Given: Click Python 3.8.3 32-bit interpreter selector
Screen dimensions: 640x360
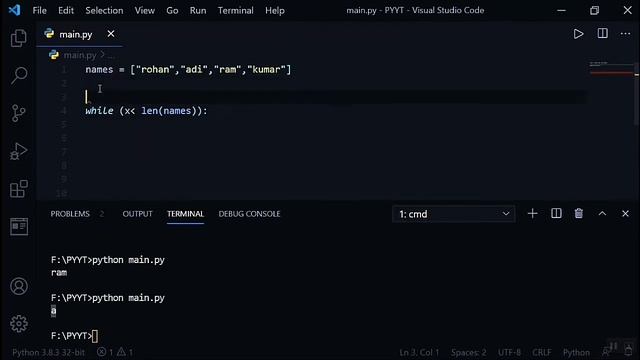Looking at the screenshot, I should point(48,352).
